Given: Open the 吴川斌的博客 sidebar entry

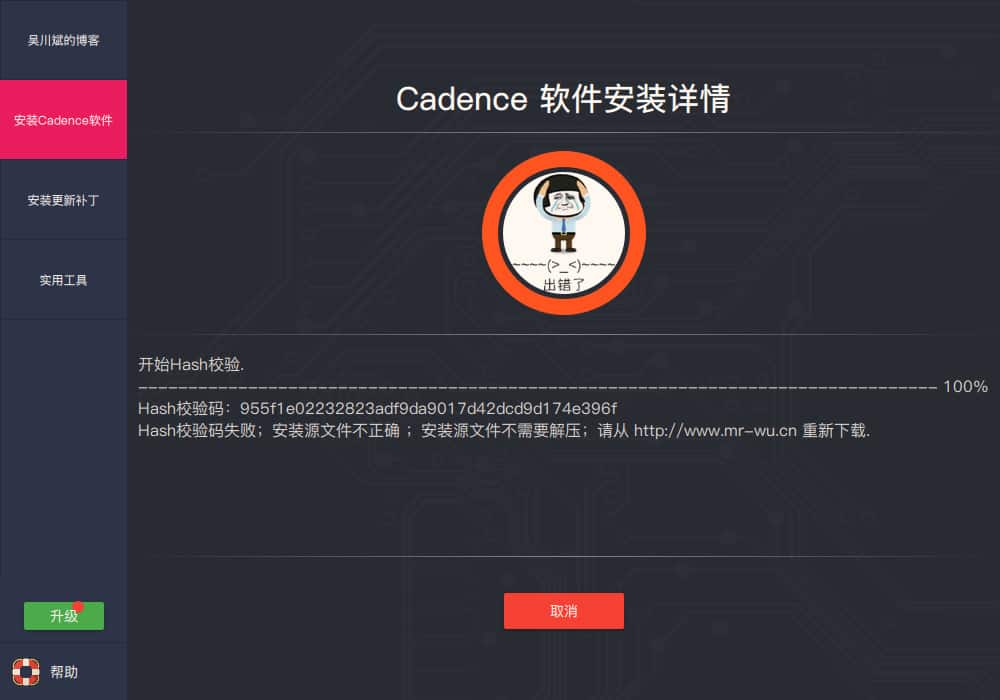Looking at the screenshot, I should point(63,40).
